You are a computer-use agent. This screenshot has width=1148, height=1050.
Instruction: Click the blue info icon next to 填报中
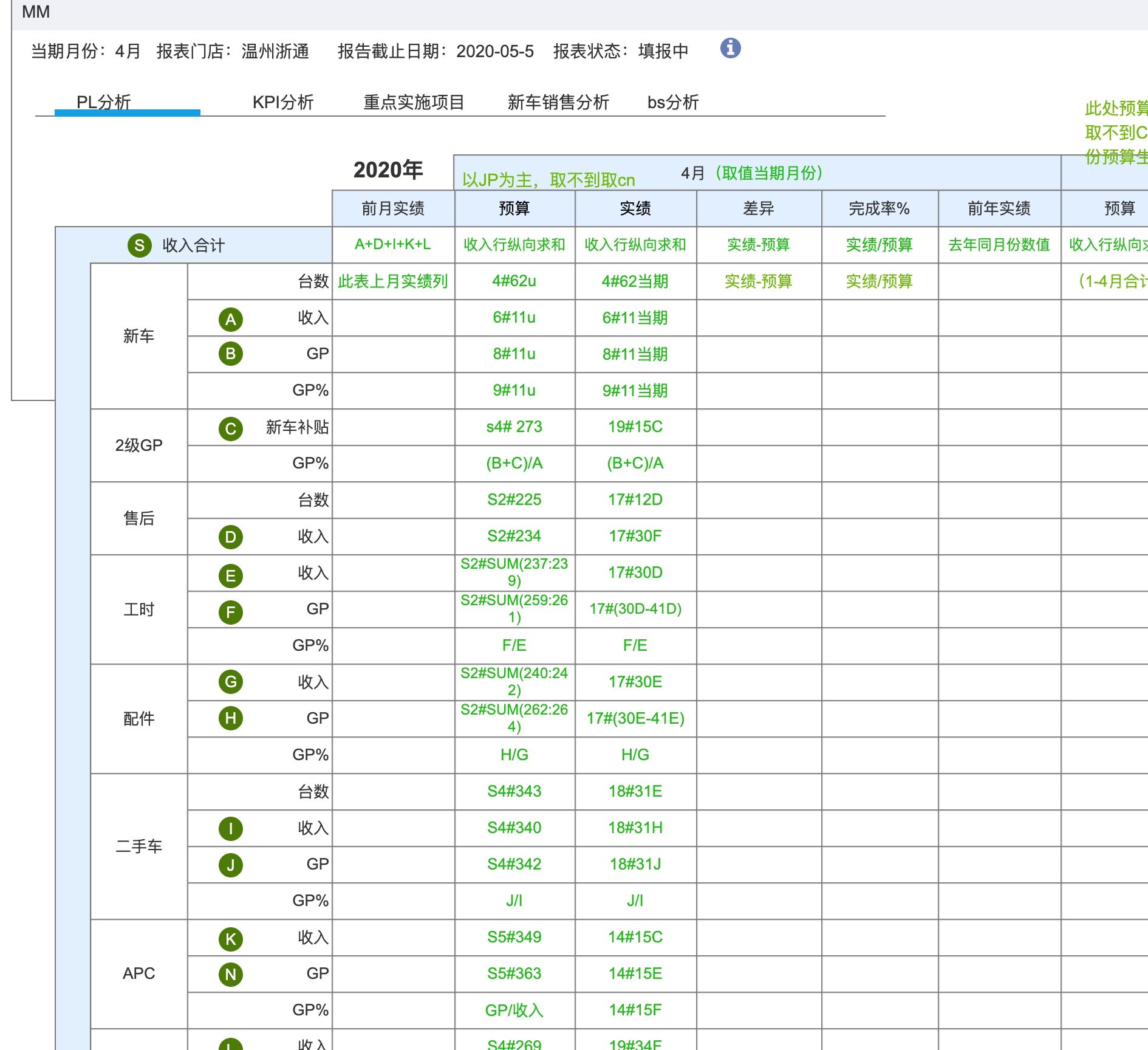730,48
